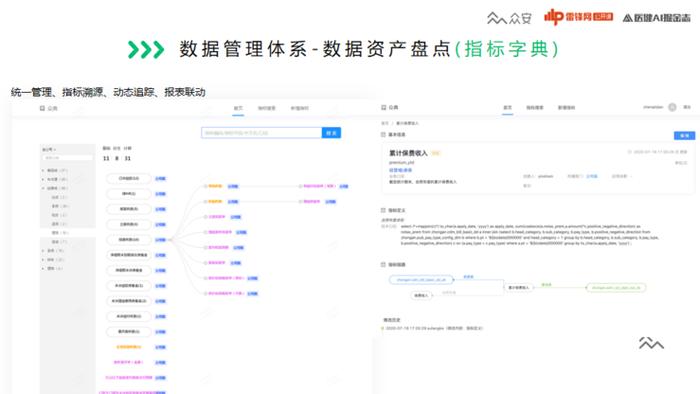Click the orange 雷锋网 logo at the top
Image resolution: width=700 pixels, height=394 pixels.
578,17
